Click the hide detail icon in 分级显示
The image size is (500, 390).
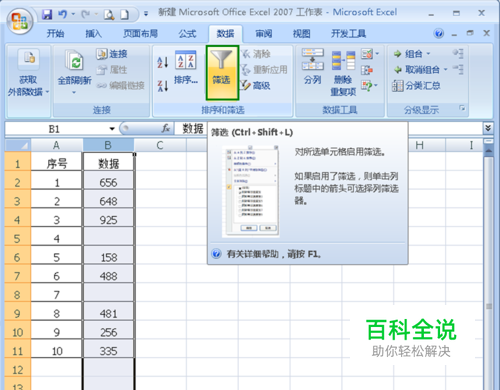(458, 69)
